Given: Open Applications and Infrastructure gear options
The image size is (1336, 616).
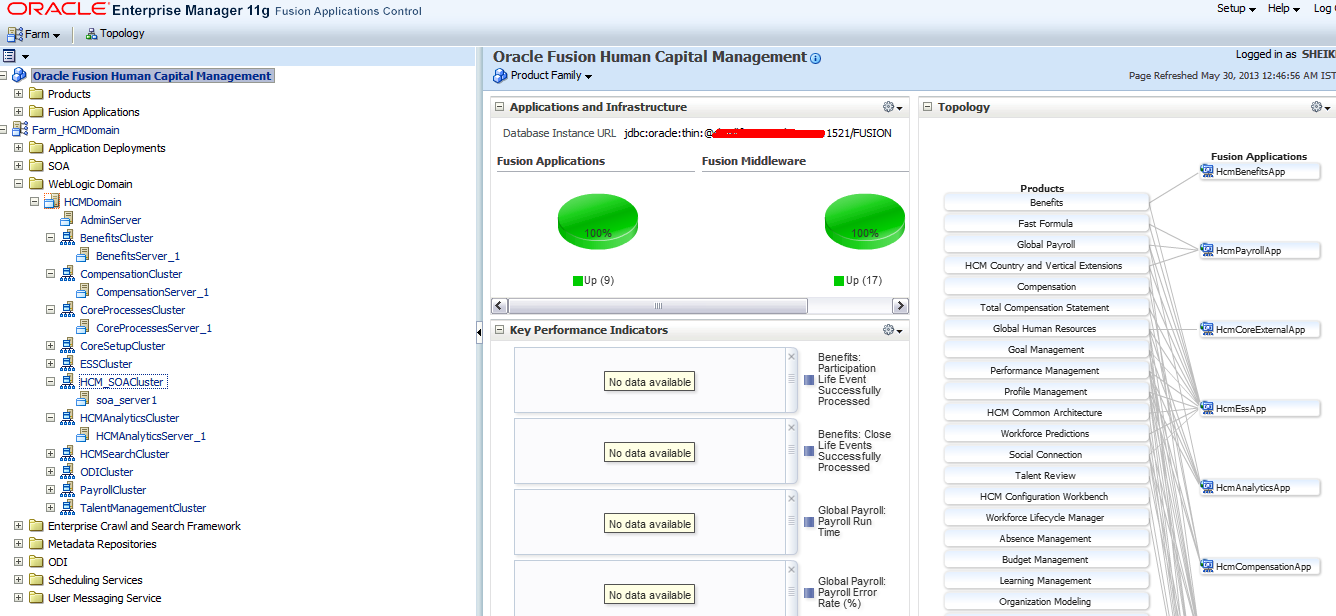Looking at the screenshot, I should point(892,107).
